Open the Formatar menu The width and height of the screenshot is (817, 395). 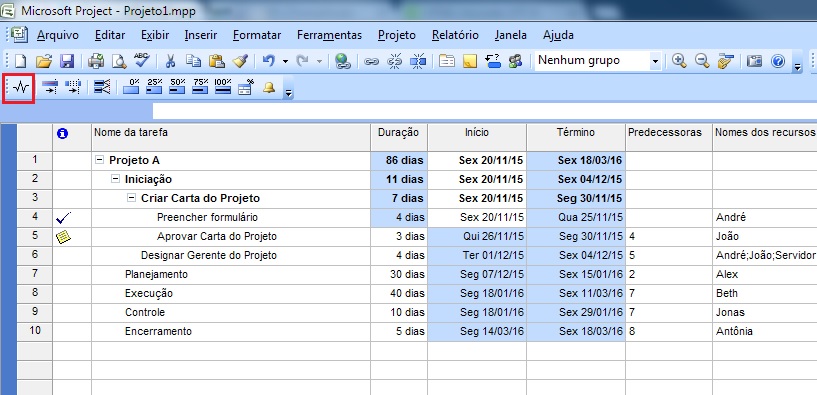click(x=257, y=35)
